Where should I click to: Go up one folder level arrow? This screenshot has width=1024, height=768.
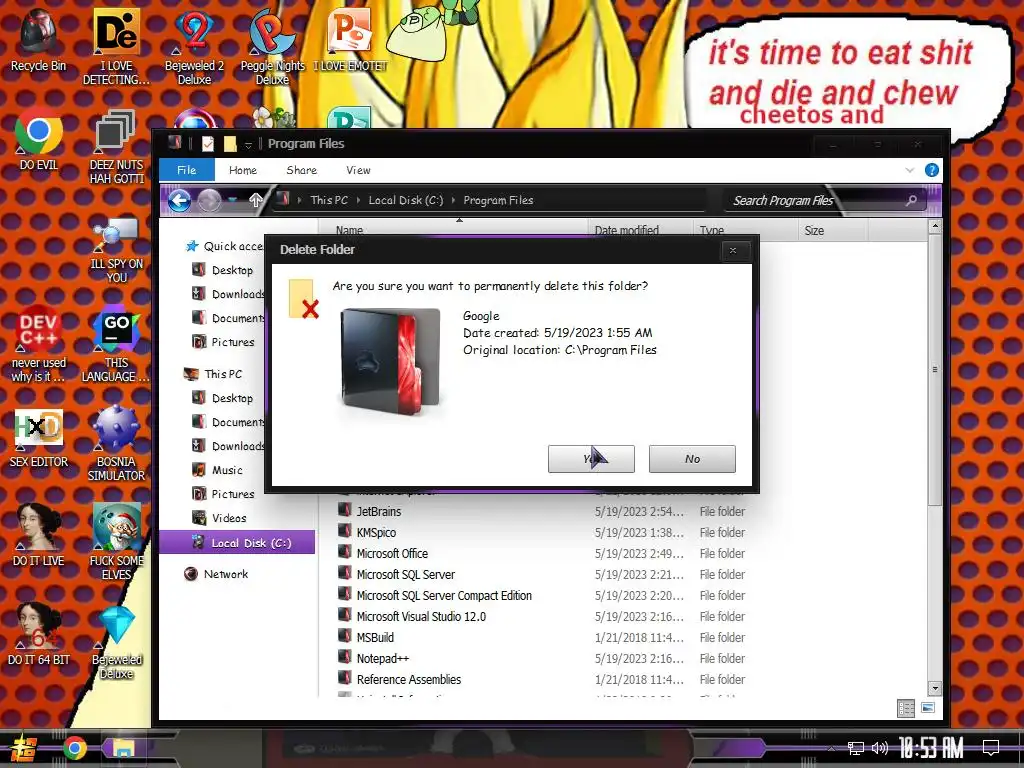256,200
